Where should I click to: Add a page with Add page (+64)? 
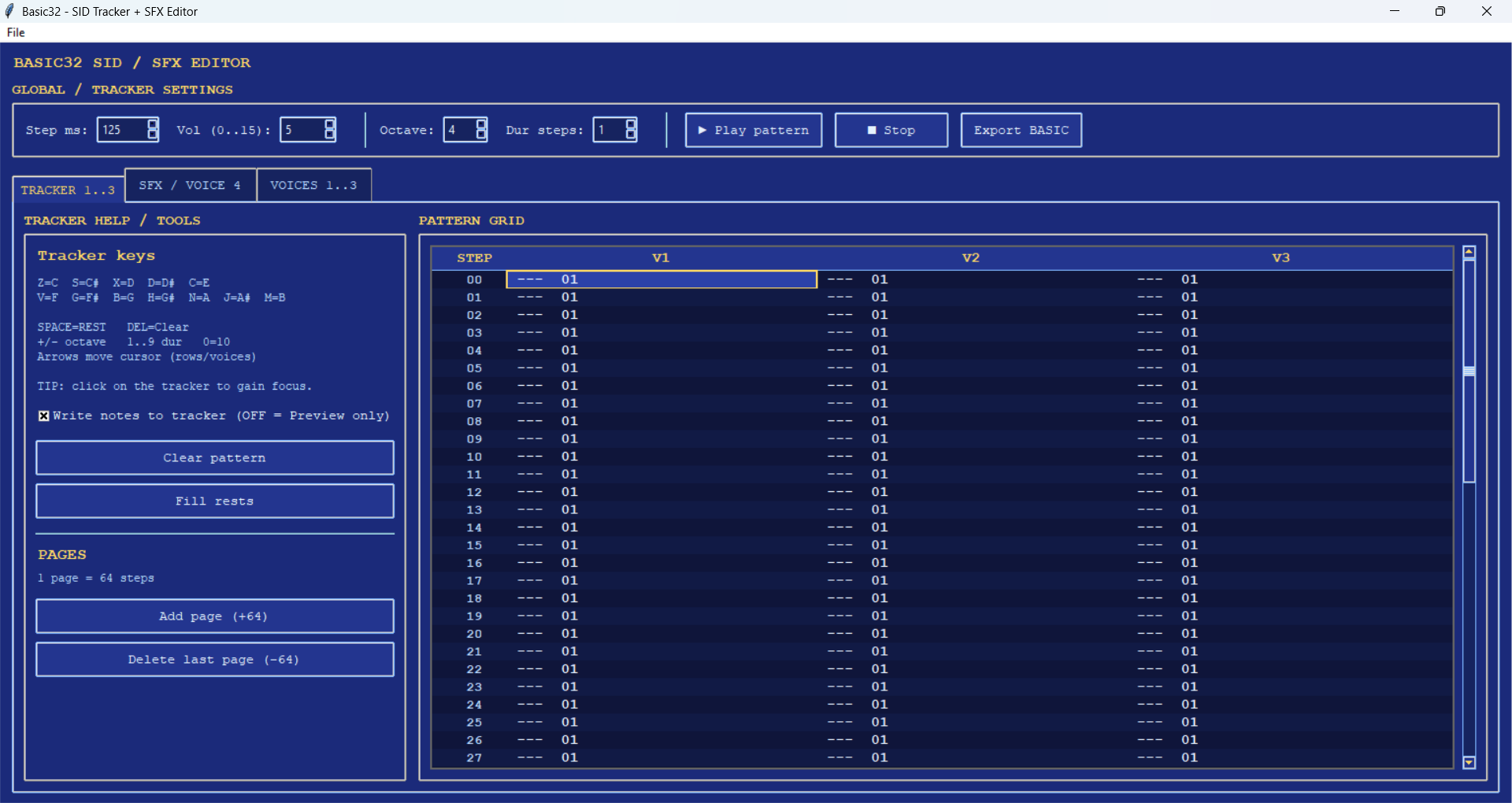pos(215,616)
